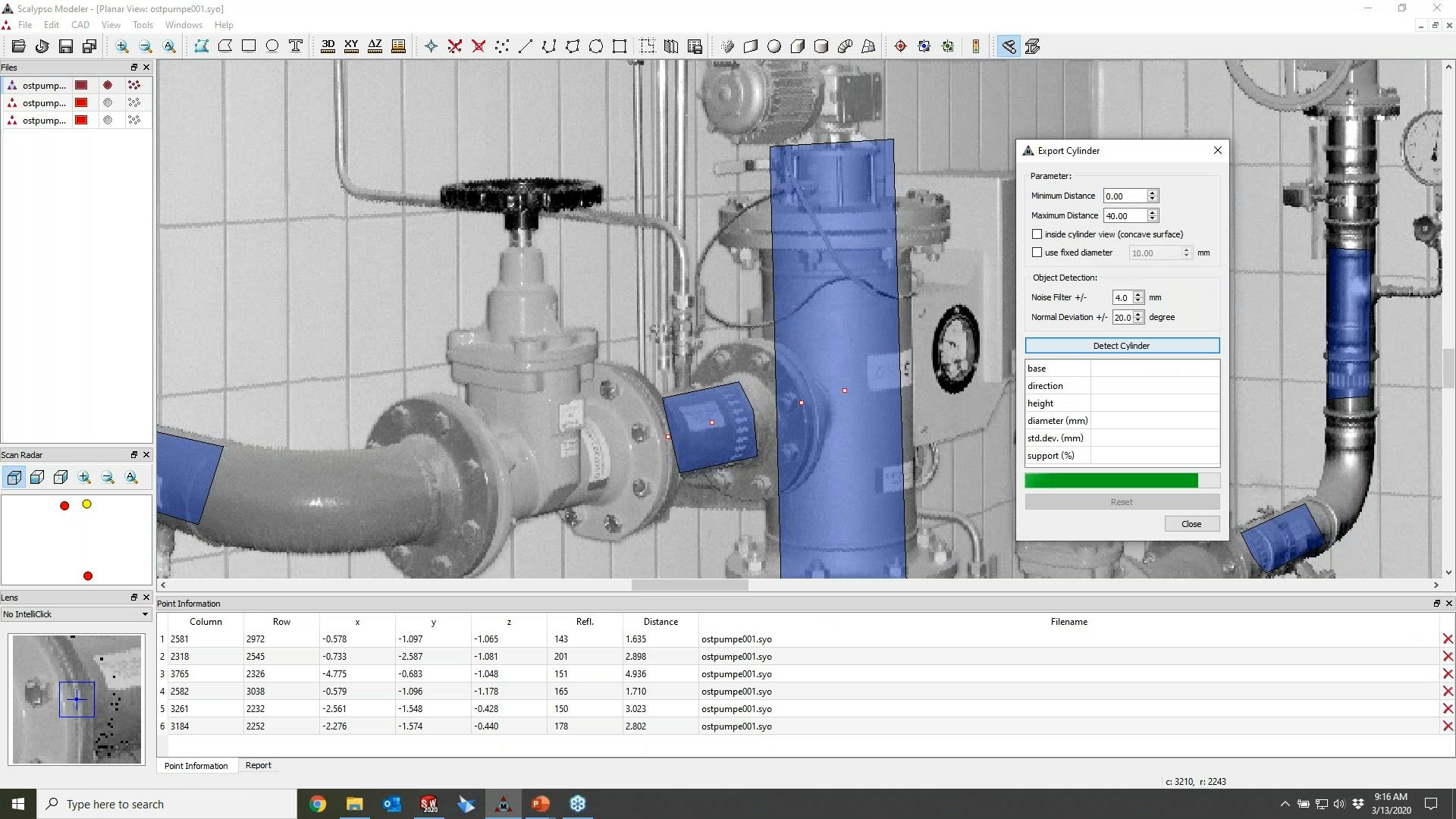Click the pipe elbow shape icon
Screen dimensions: 1456x819
846,46
